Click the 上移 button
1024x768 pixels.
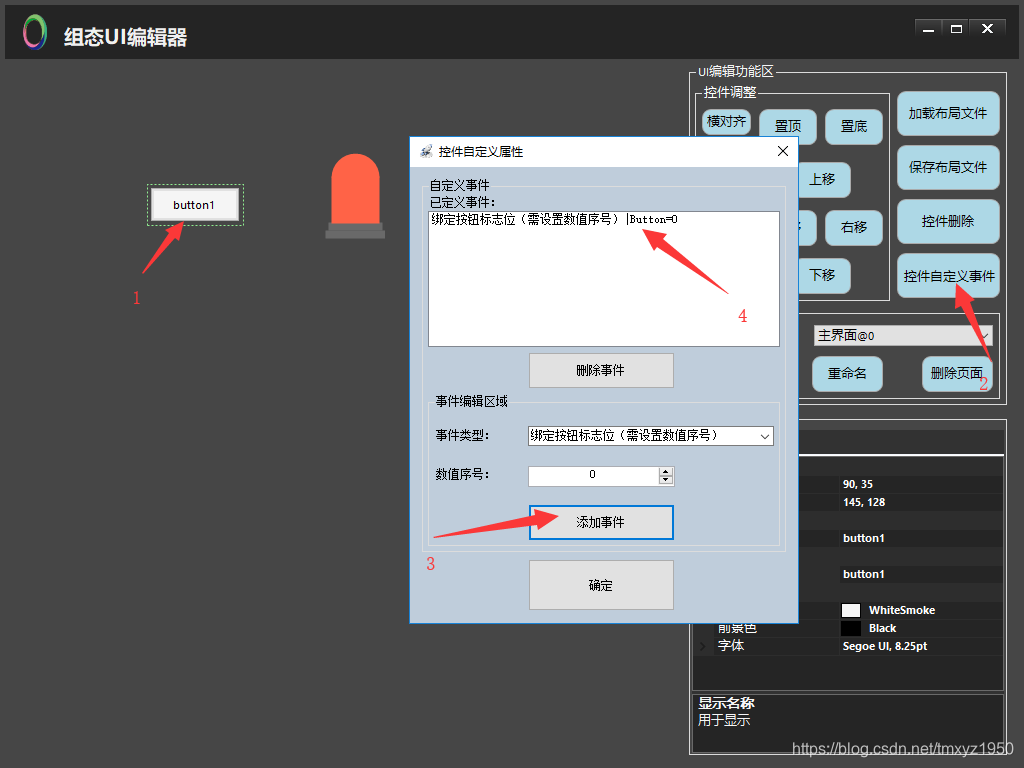click(824, 180)
